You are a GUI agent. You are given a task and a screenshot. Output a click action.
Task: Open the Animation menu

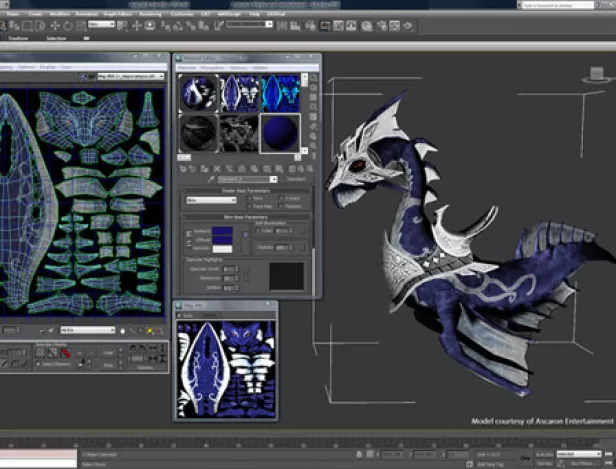click(x=87, y=14)
